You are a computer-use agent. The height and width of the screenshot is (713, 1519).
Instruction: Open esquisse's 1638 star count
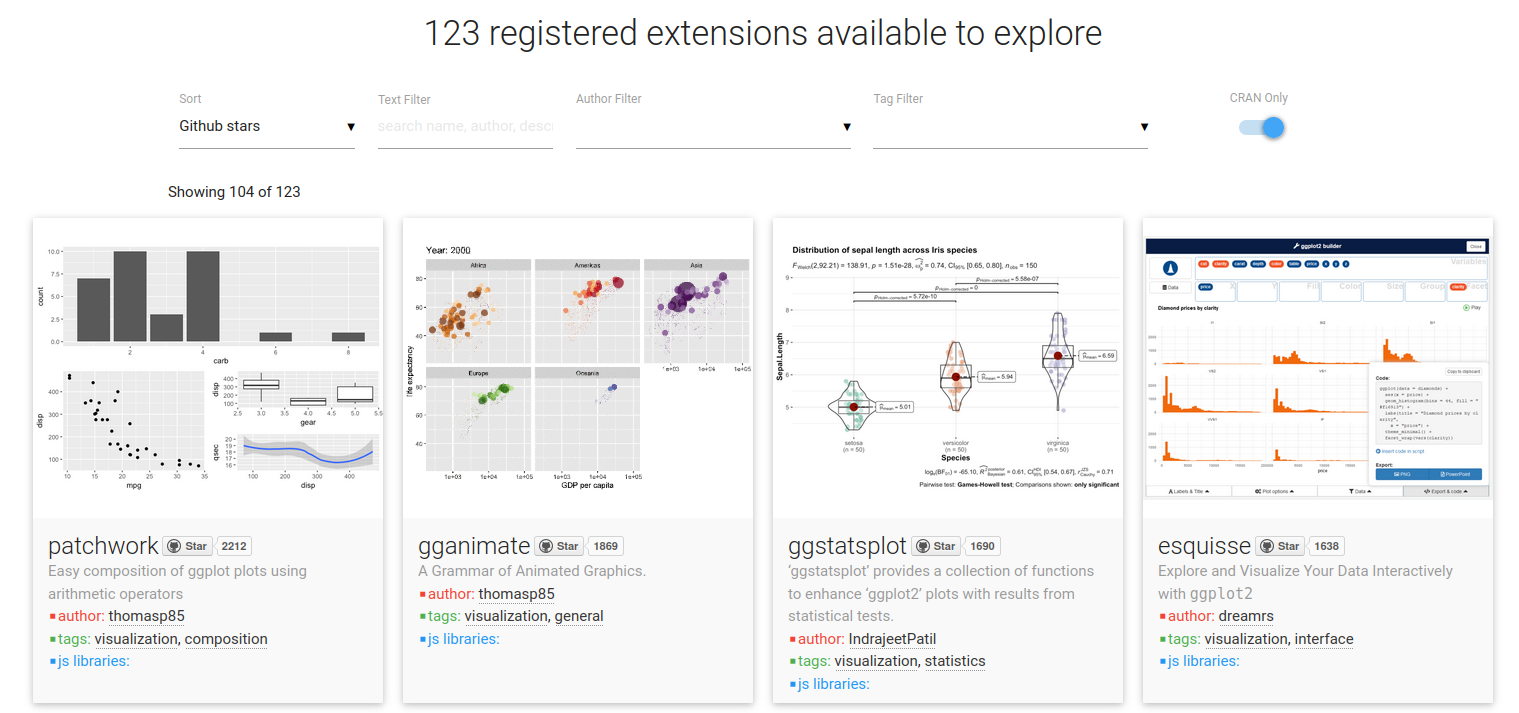click(x=1326, y=546)
